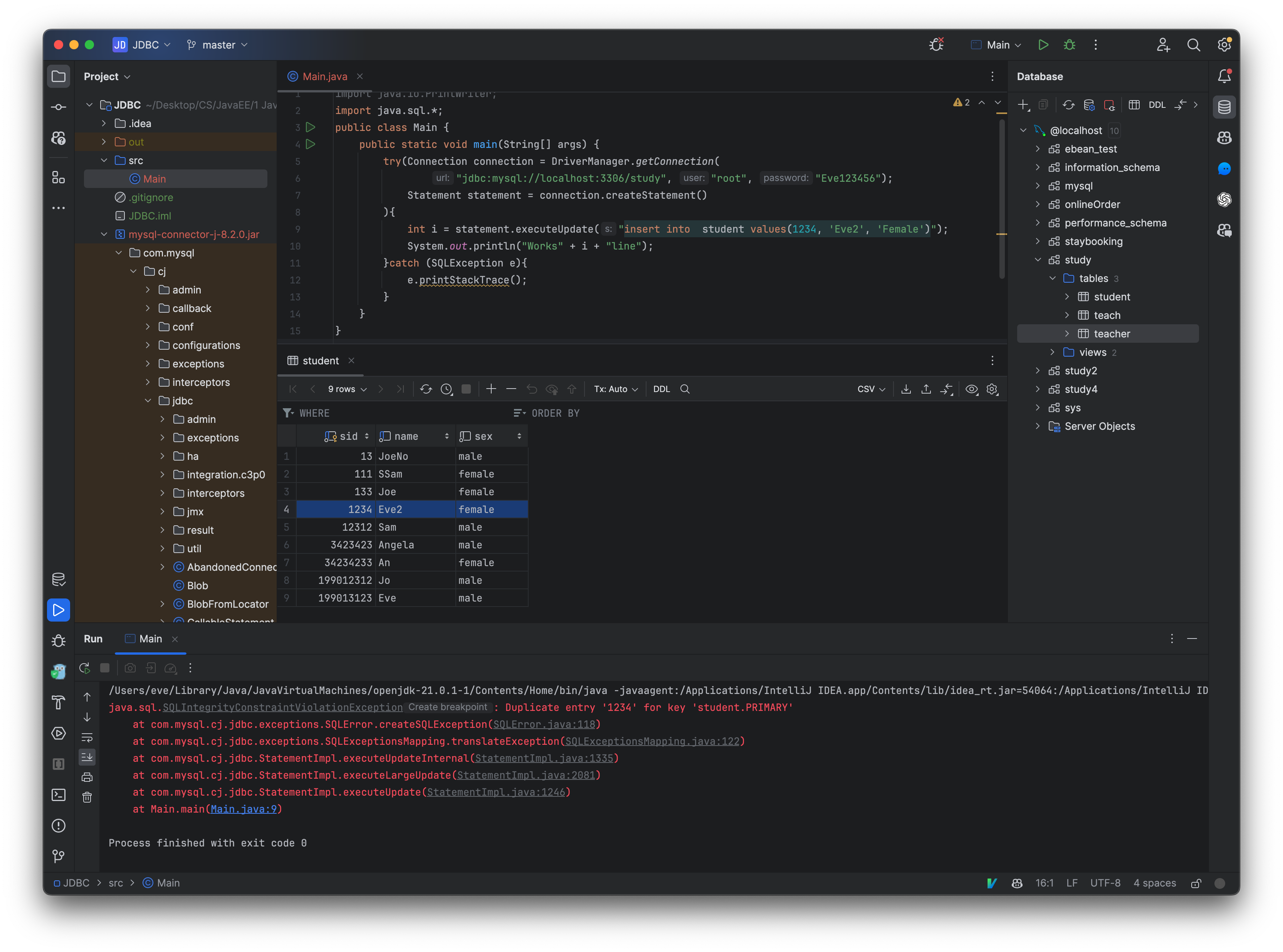Collapse the mysql-connector-j-8.2.0.jar node

(x=103, y=235)
